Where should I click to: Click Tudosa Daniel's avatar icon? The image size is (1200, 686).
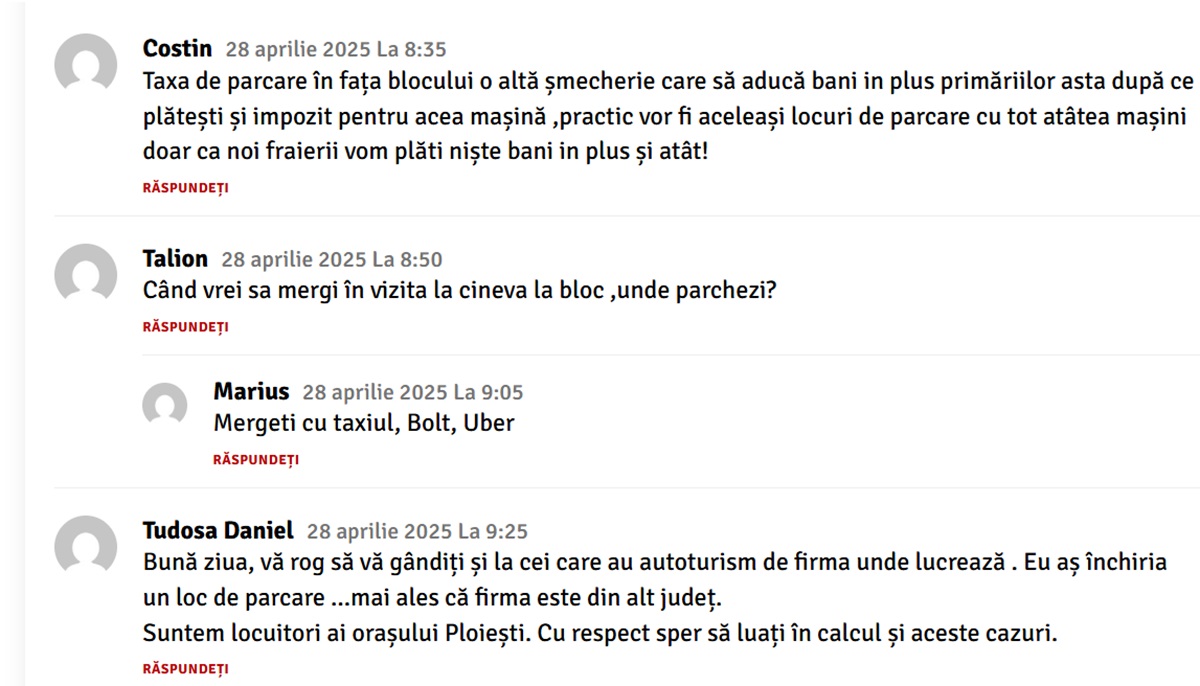85,546
